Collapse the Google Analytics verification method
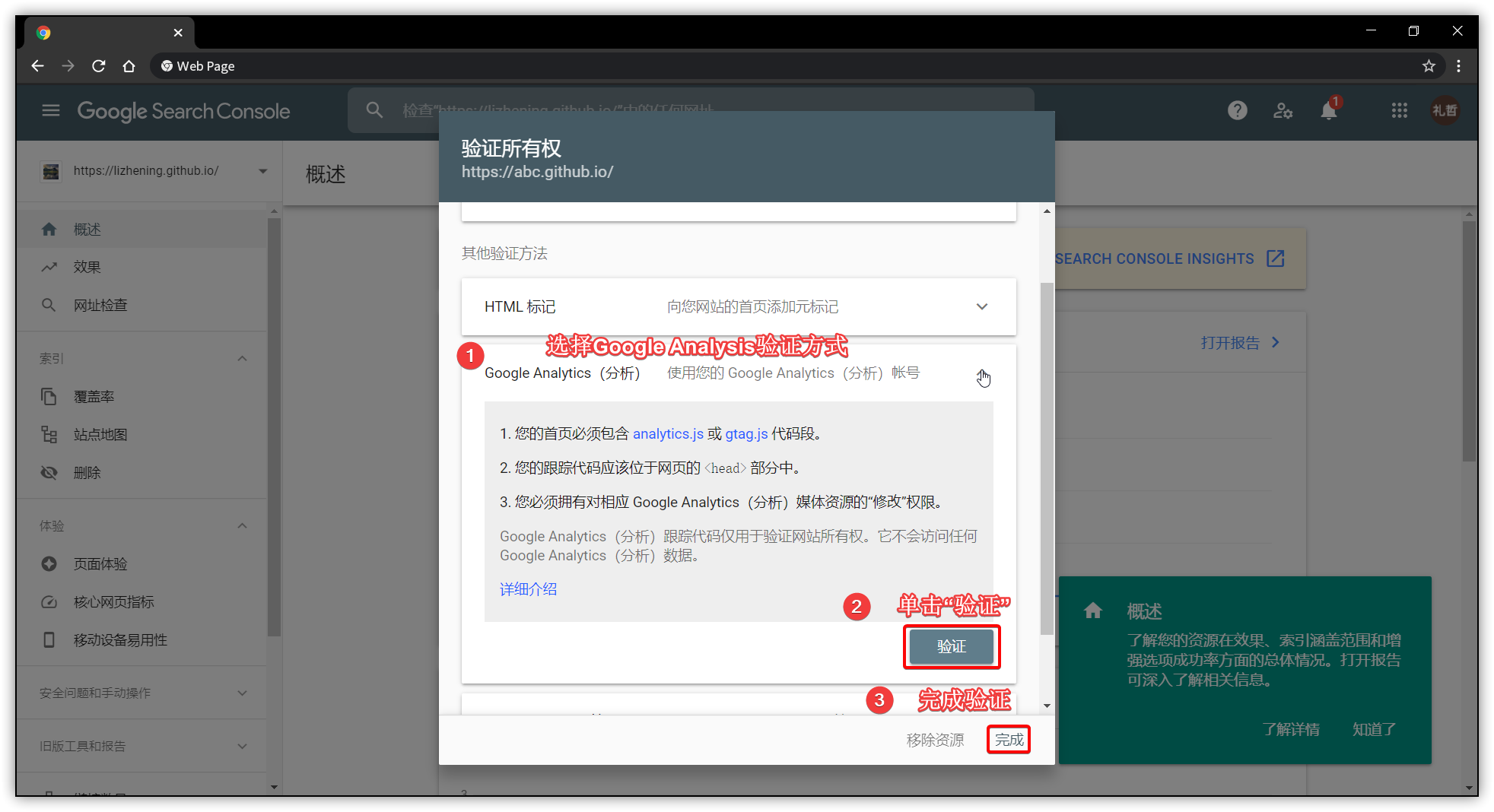 [x=982, y=373]
